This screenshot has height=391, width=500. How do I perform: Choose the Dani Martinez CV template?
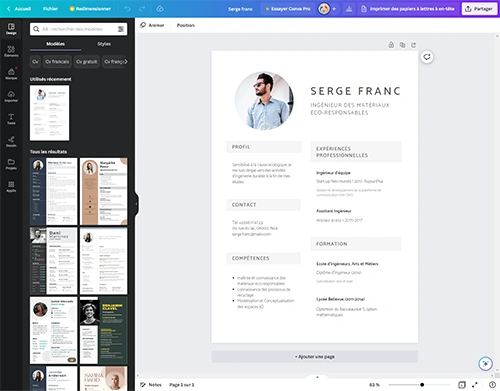point(53,261)
